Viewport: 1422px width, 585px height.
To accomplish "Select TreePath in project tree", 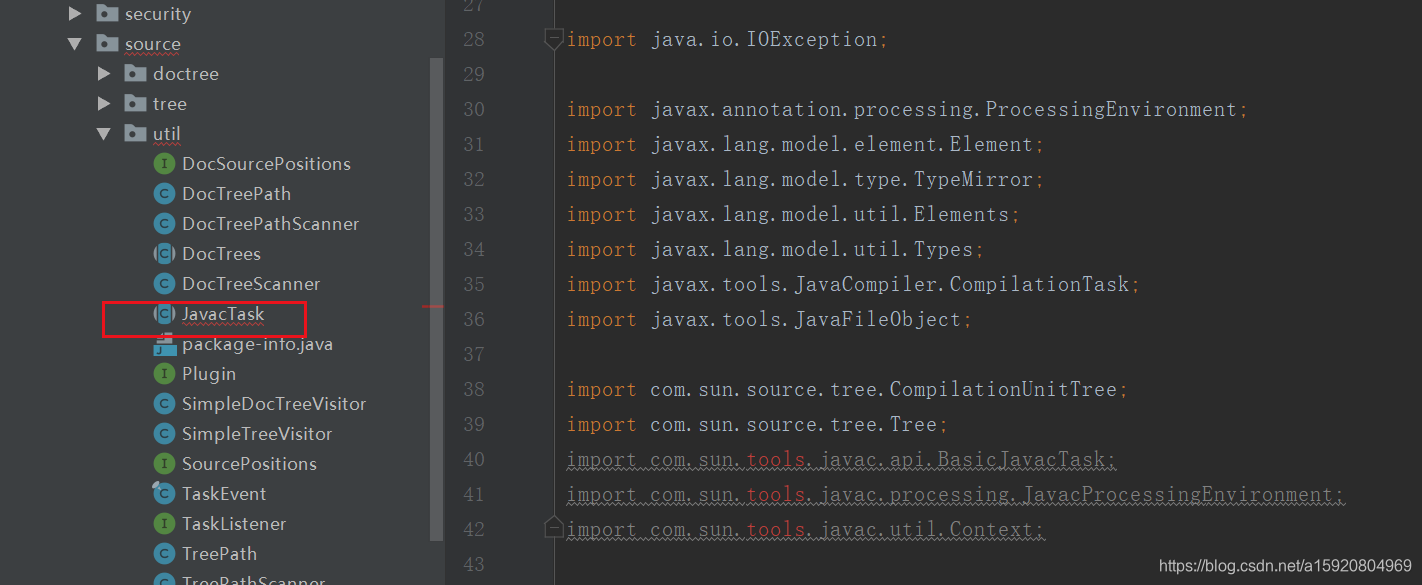I will click(219, 554).
